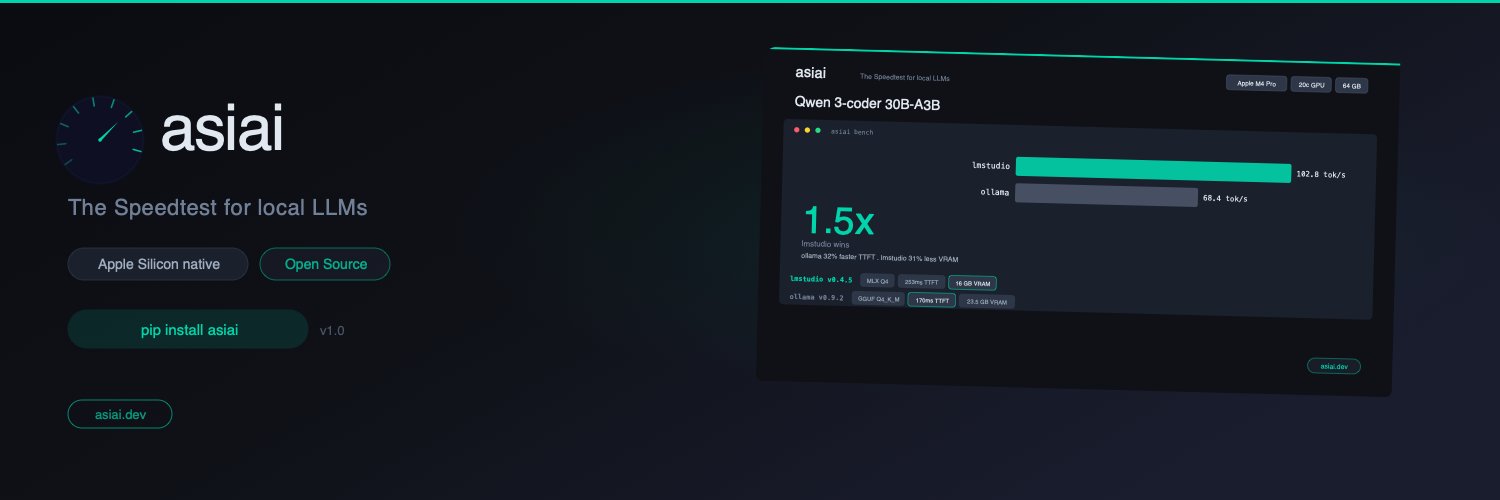Click the small Speedtest subtitle inside the card
The width and height of the screenshot is (1500, 500).
tap(905, 77)
